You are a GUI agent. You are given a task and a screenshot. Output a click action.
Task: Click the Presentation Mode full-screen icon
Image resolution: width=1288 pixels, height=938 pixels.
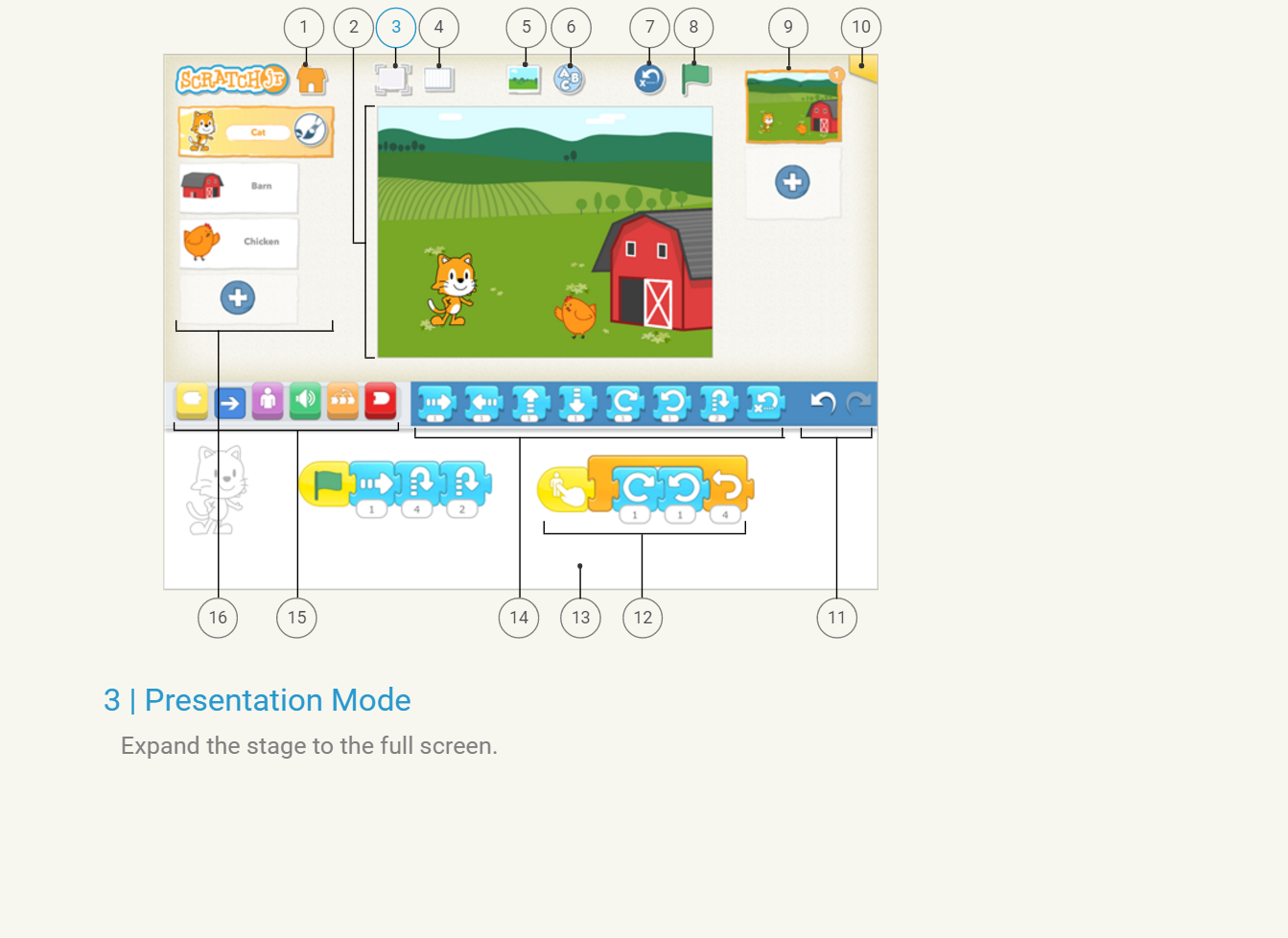tap(393, 80)
